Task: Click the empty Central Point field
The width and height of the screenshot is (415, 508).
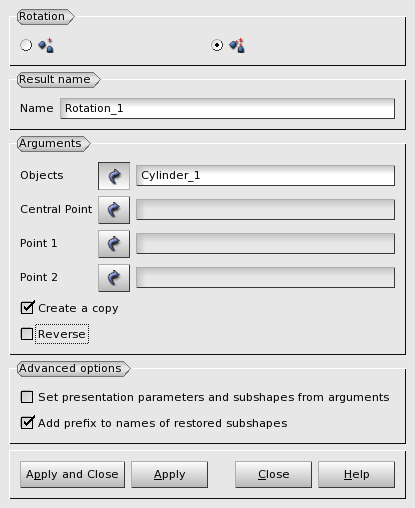Action: (x=265, y=210)
